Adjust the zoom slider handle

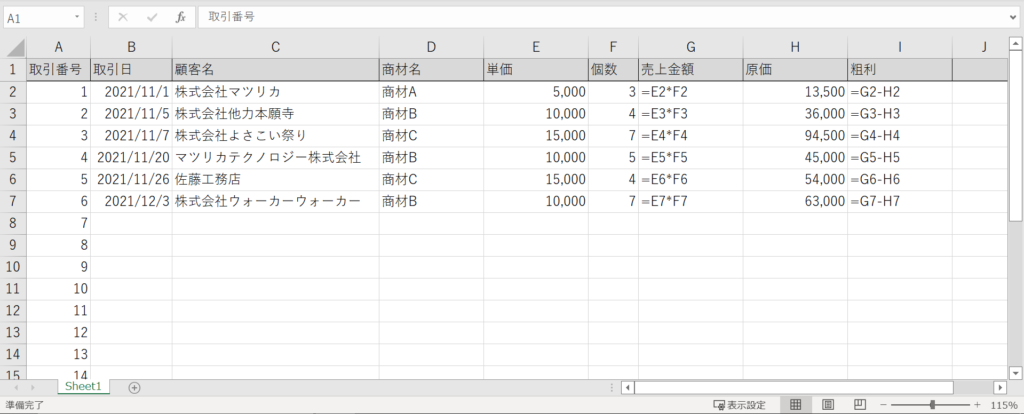click(x=932, y=405)
